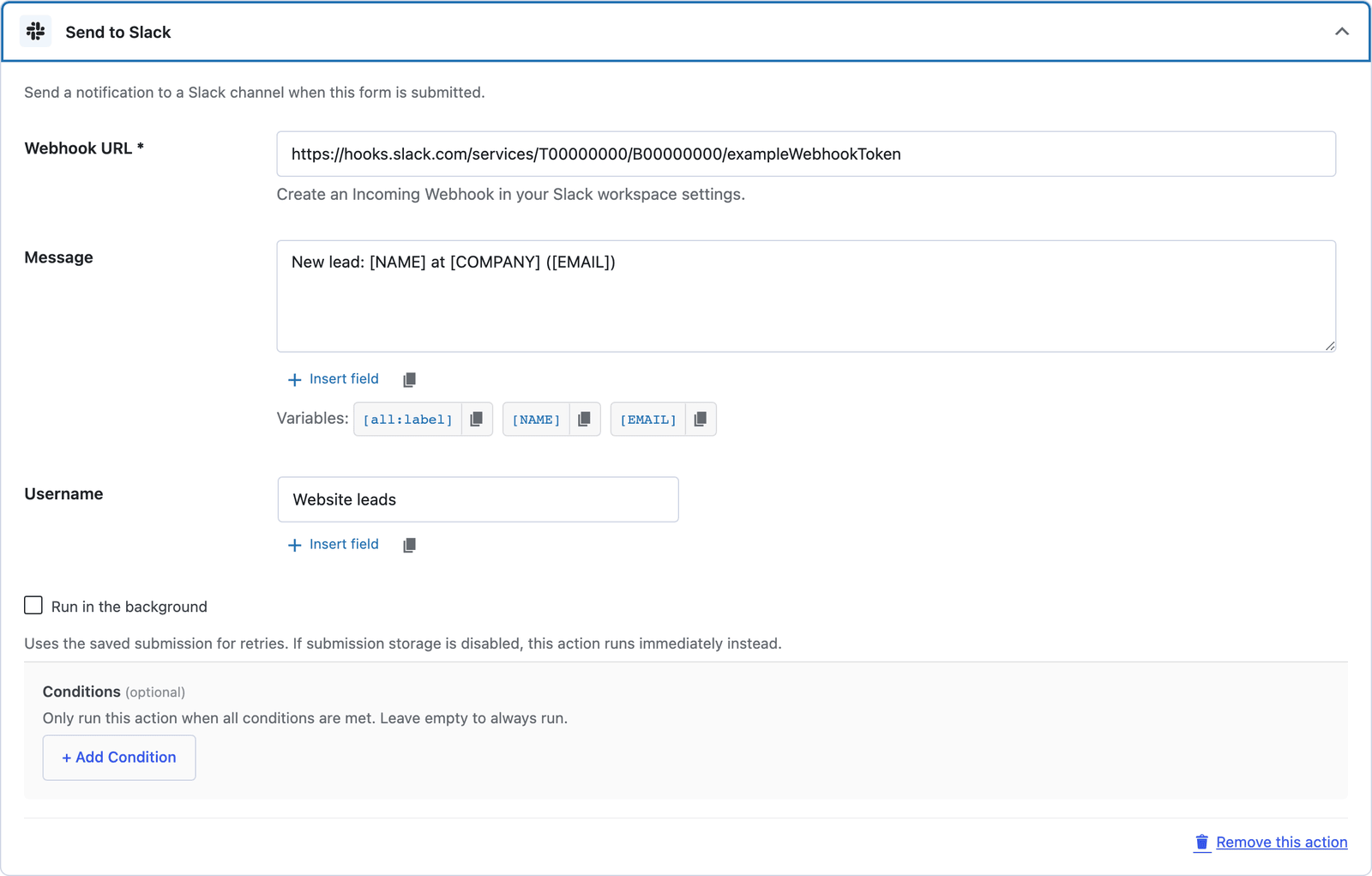The image size is (1372, 876).
Task: Insert field into the Username
Action: 333,545
